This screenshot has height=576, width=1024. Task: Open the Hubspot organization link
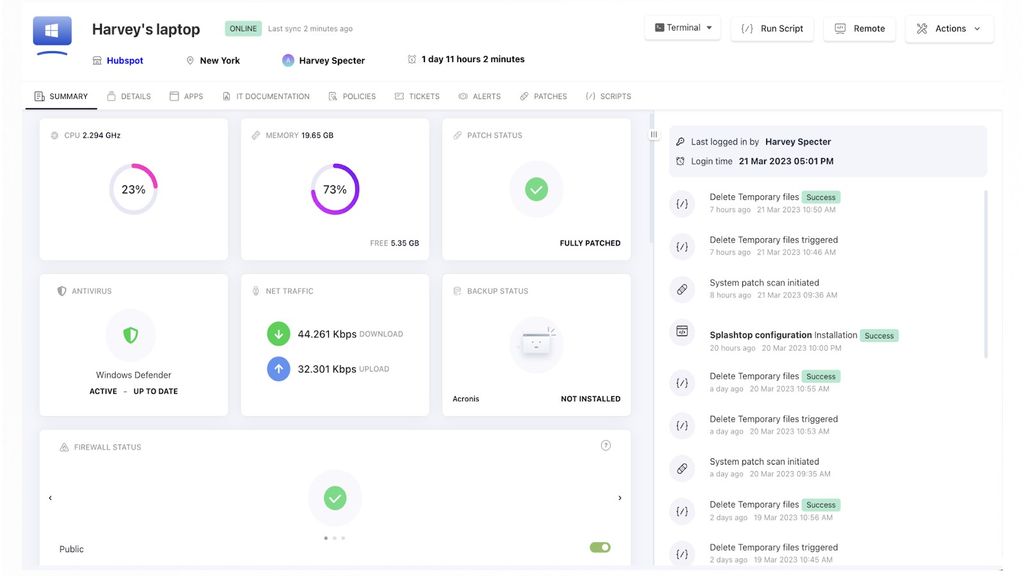tap(125, 61)
